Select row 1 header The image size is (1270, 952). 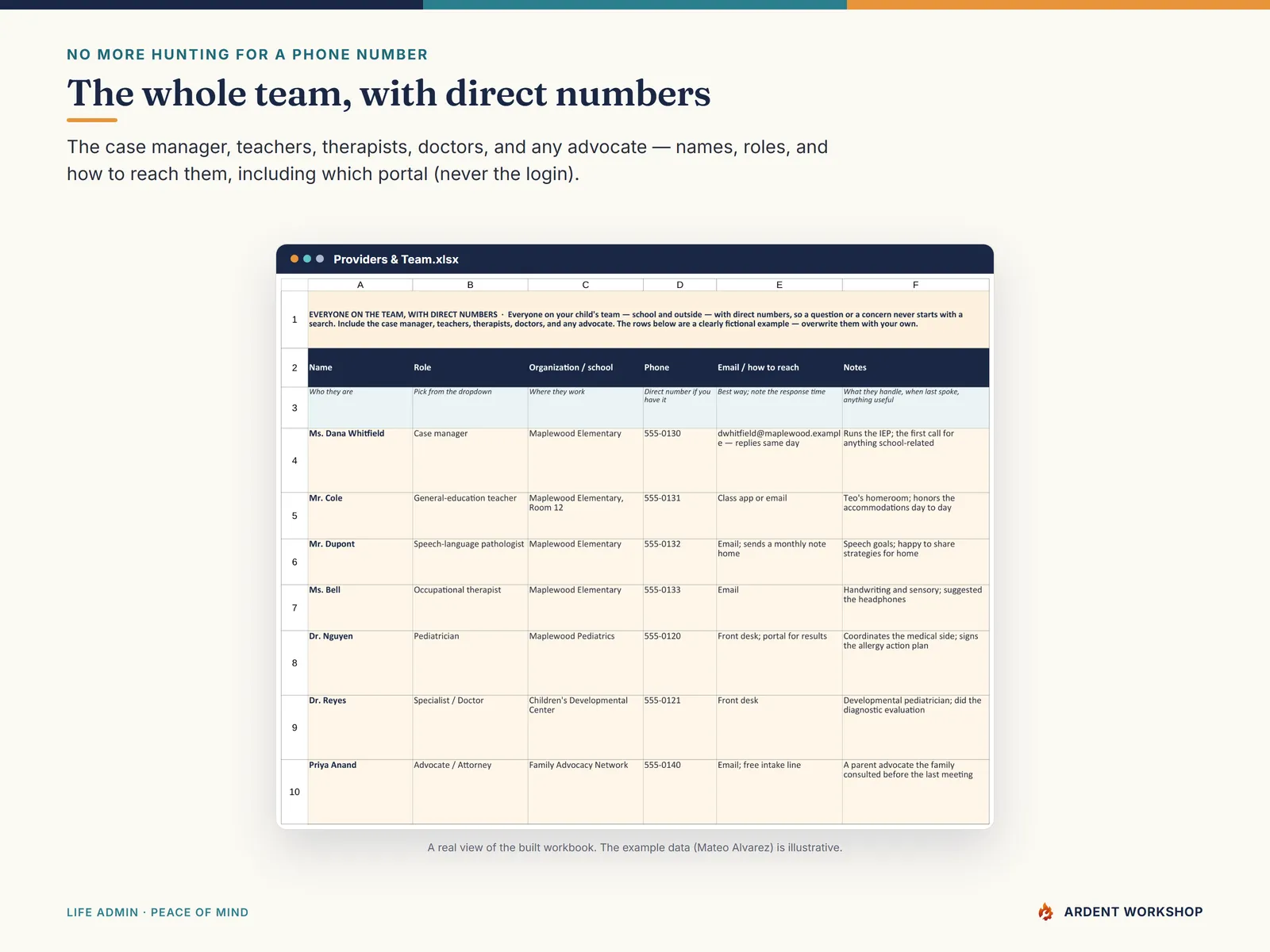pos(294,320)
